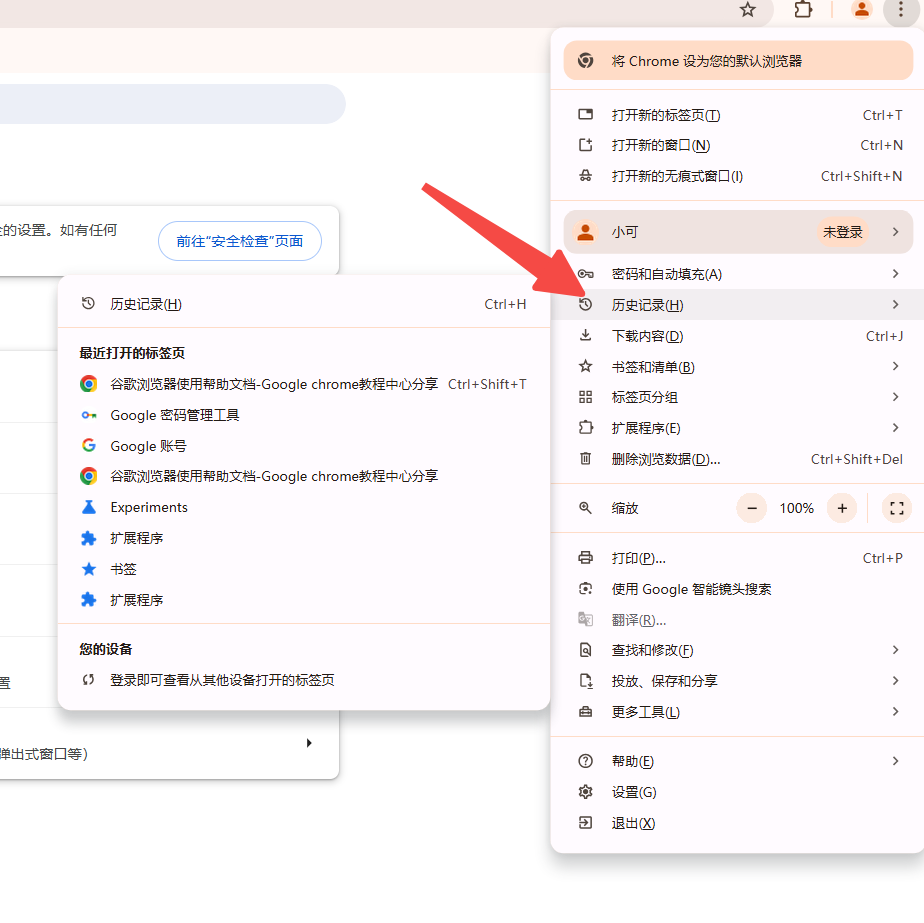Toggle fullscreen mode button
924x923 pixels.
pyautogui.click(x=896, y=508)
